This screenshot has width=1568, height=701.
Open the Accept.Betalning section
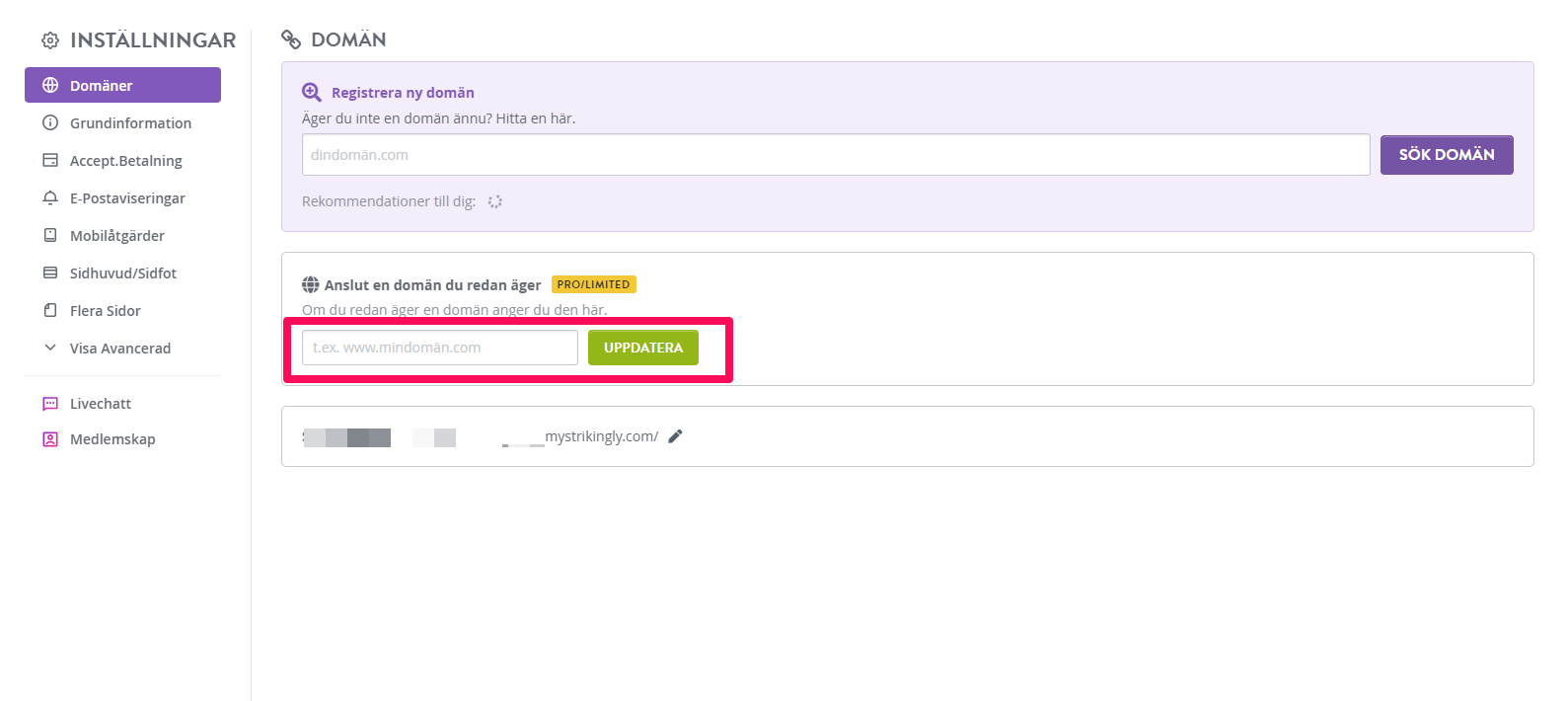click(126, 161)
